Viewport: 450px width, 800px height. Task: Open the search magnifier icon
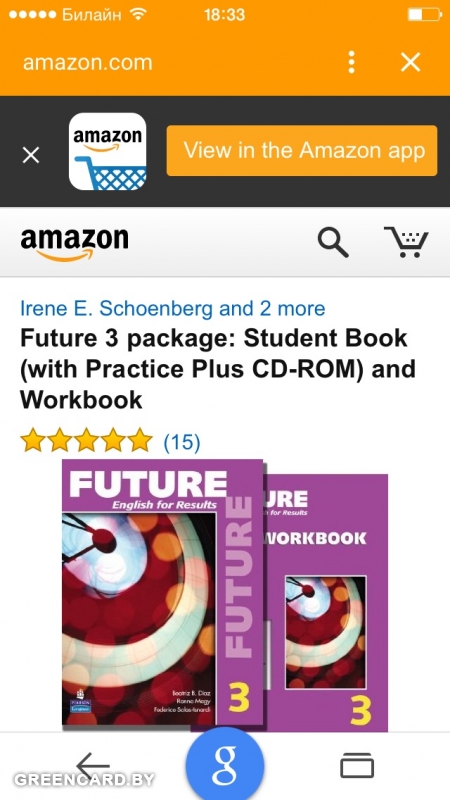click(x=333, y=242)
